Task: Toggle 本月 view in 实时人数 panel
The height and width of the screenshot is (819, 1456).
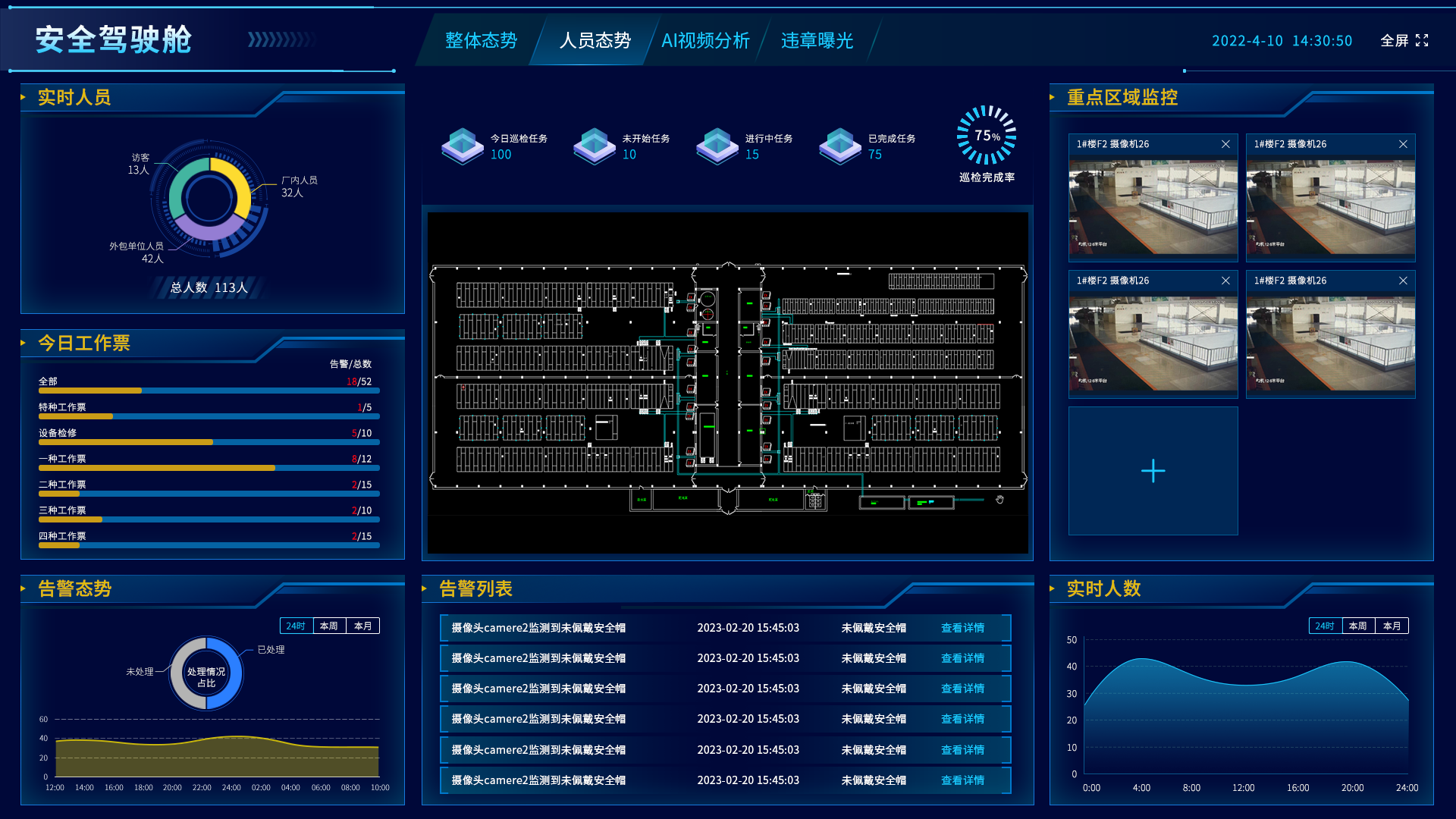Action: click(x=1392, y=626)
